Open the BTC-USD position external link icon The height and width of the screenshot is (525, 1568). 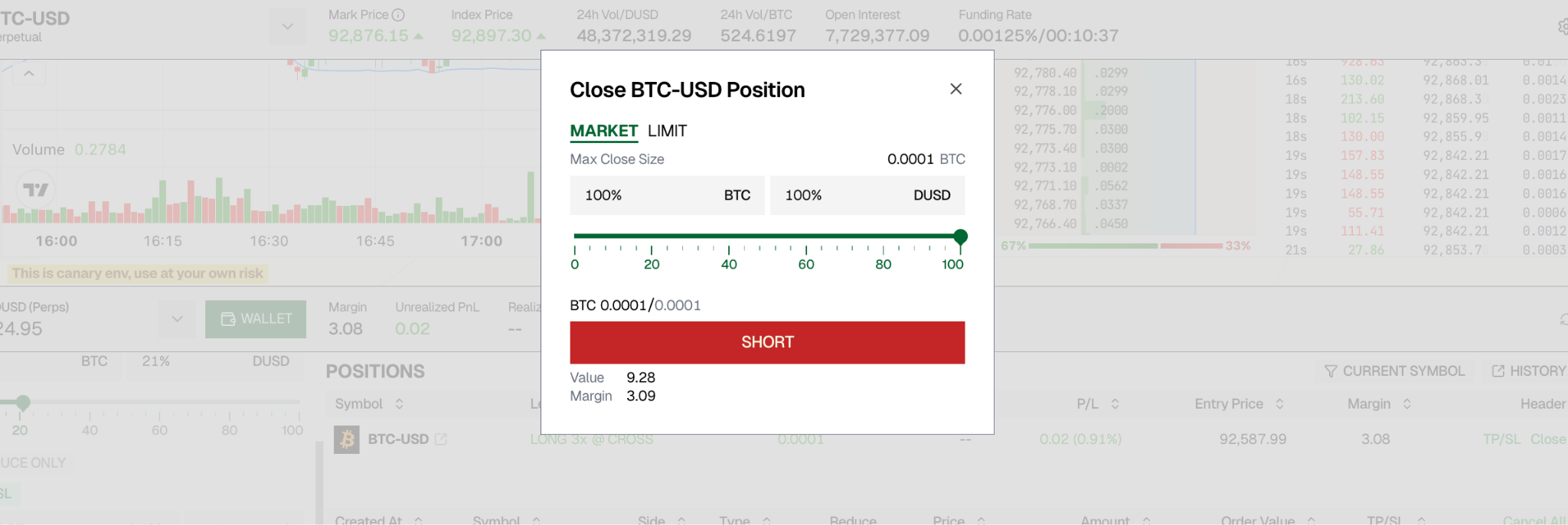(441, 439)
